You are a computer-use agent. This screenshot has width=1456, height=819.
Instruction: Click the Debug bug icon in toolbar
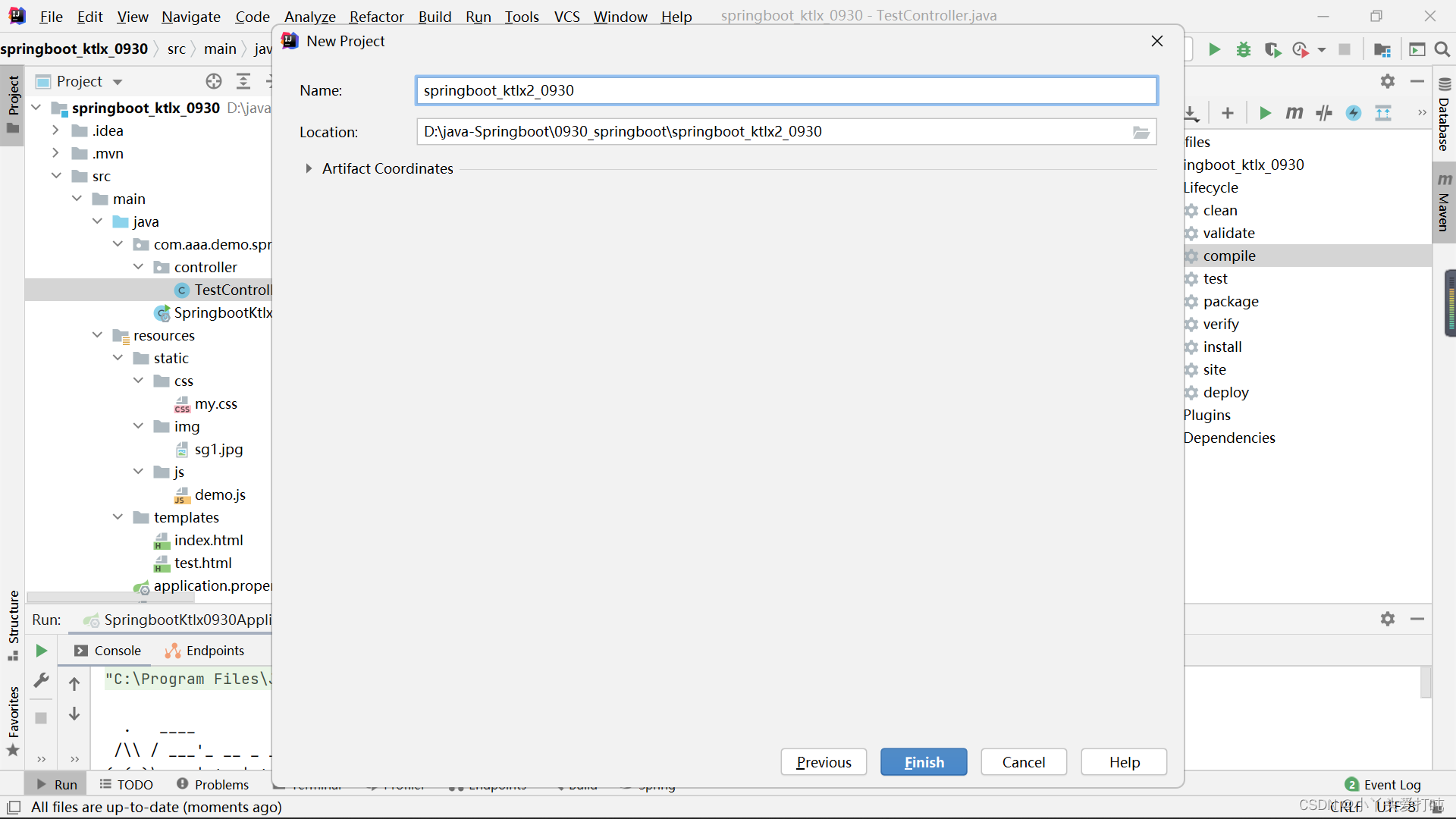(1244, 49)
